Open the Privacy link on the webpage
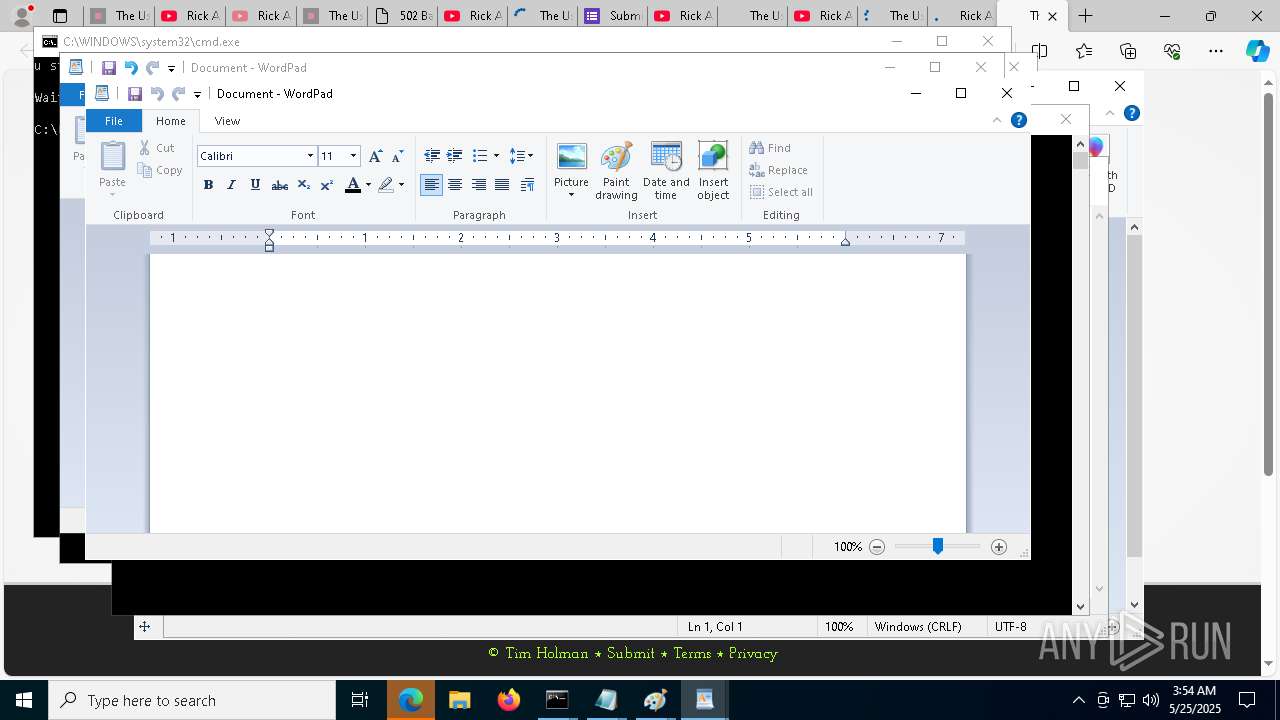The width and height of the screenshot is (1280, 720). coord(753,653)
